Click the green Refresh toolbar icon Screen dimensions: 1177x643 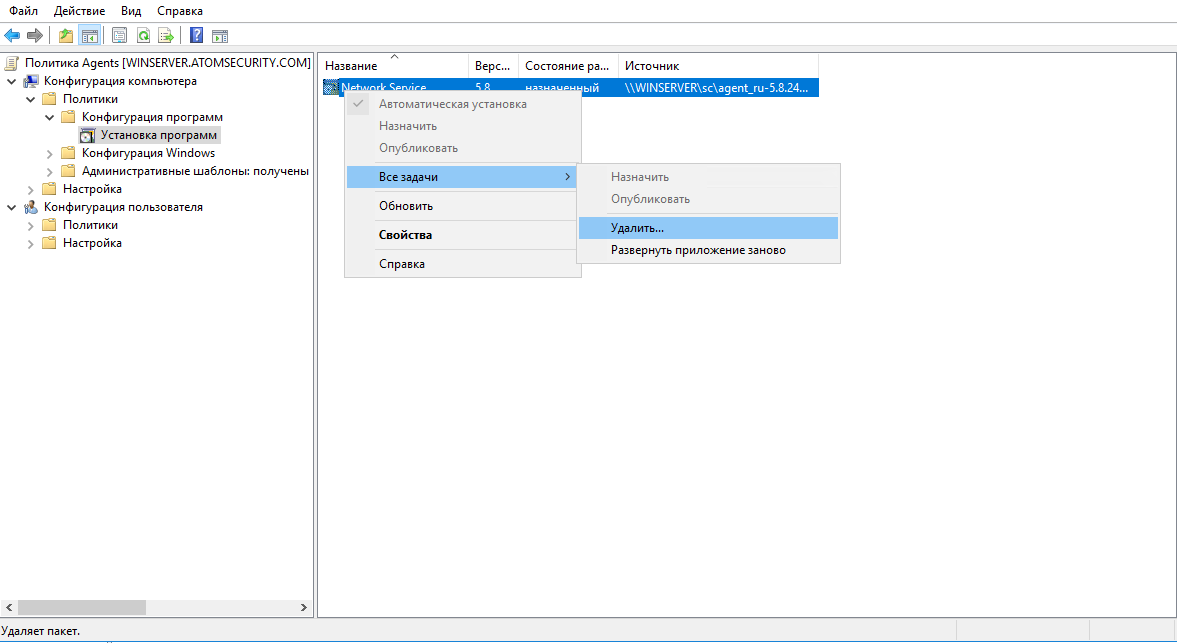(143, 36)
